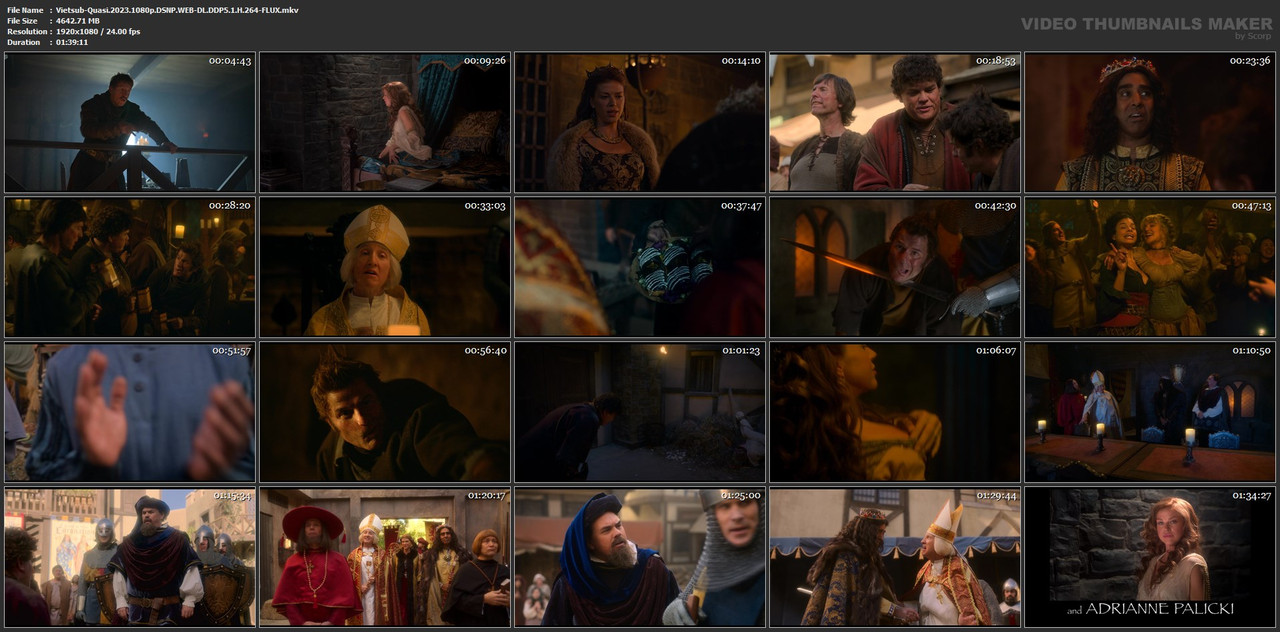Select the thumbnail timestamped 01:25:00
This screenshot has width=1280, height=632.
click(640, 557)
